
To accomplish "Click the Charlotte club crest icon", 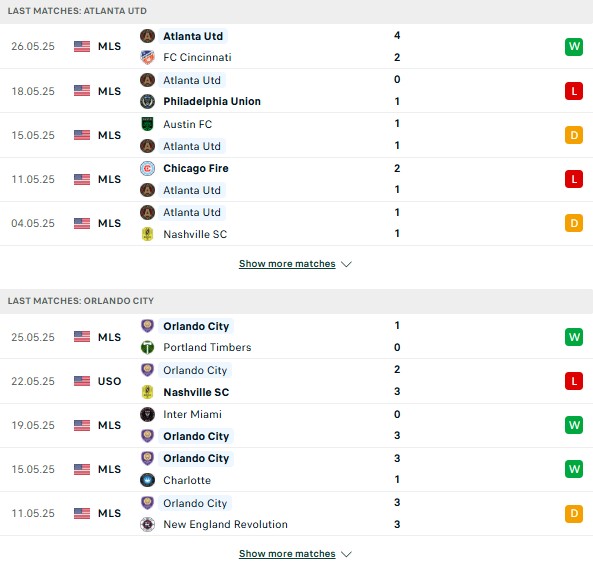I will [147, 480].
